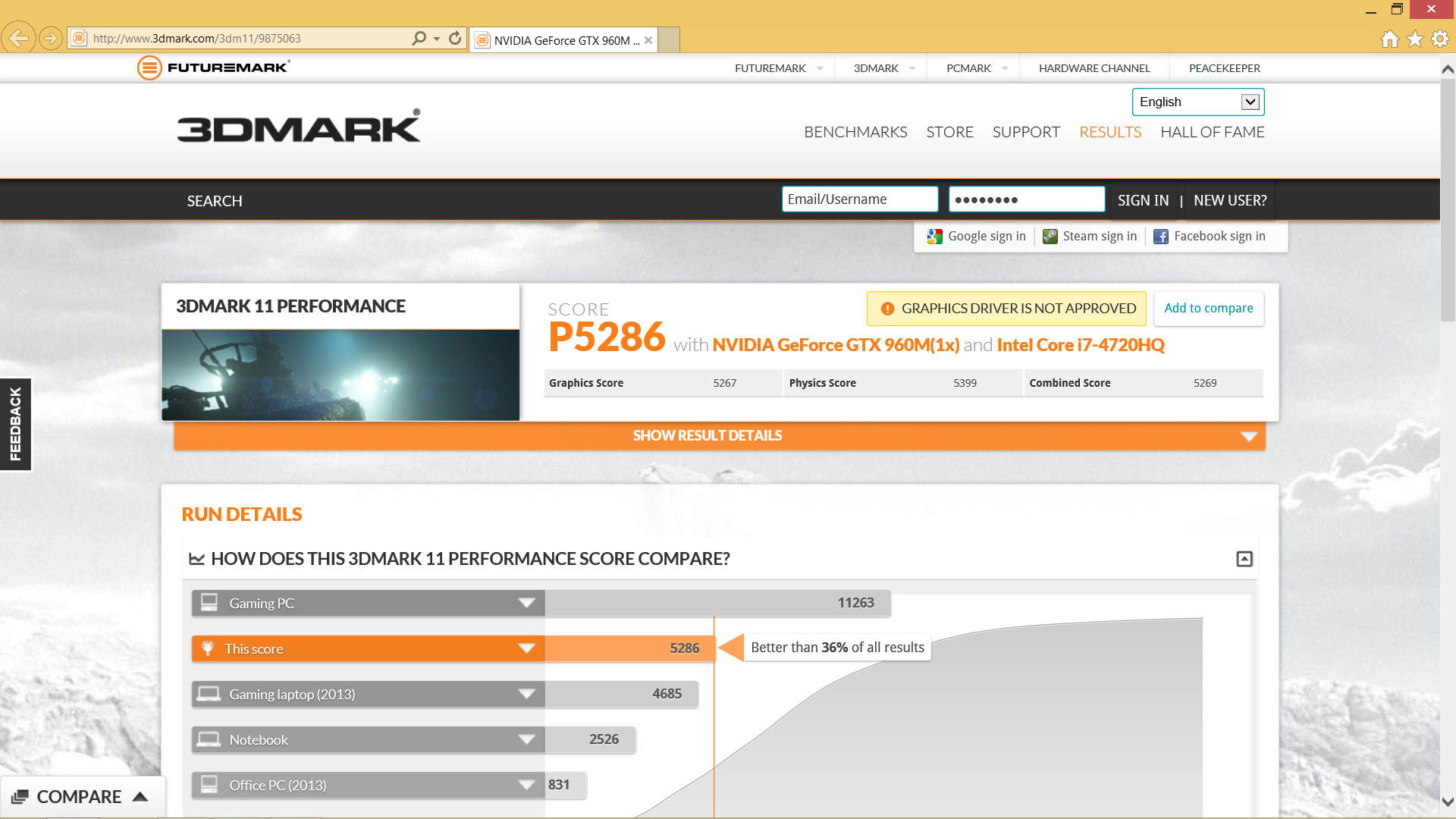Open PEACEKEEPER top link
The width and height of the screenshot is (1456, 819).
[1225, 68]
